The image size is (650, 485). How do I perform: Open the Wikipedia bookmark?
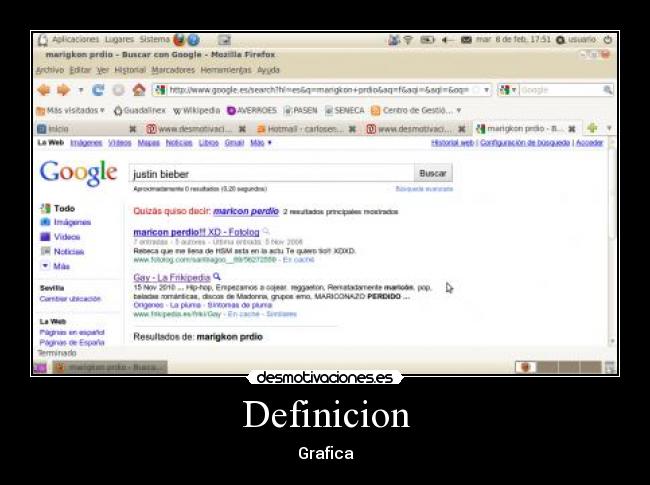(x=196, y=110)
